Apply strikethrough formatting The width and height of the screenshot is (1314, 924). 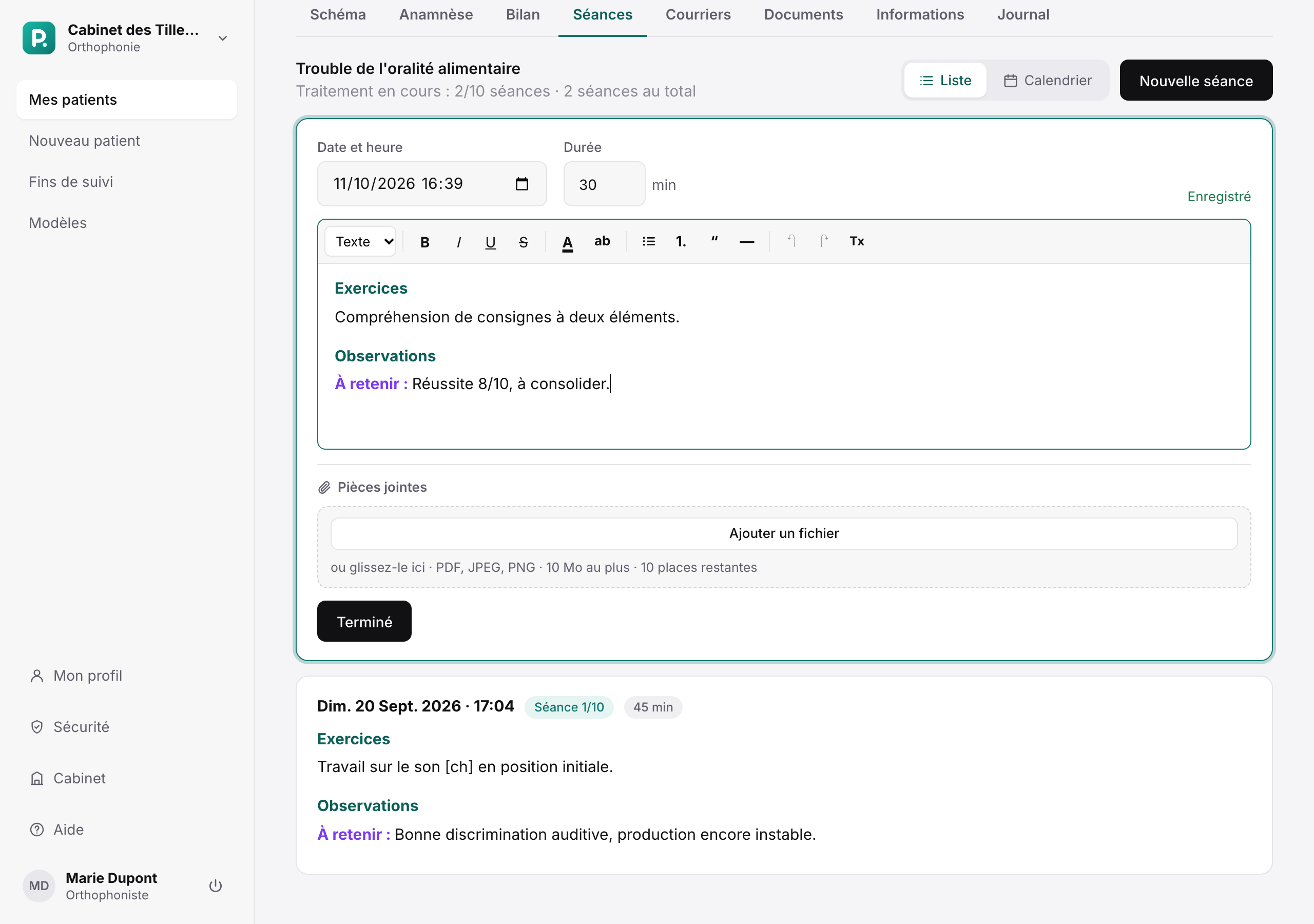(523, 242)
